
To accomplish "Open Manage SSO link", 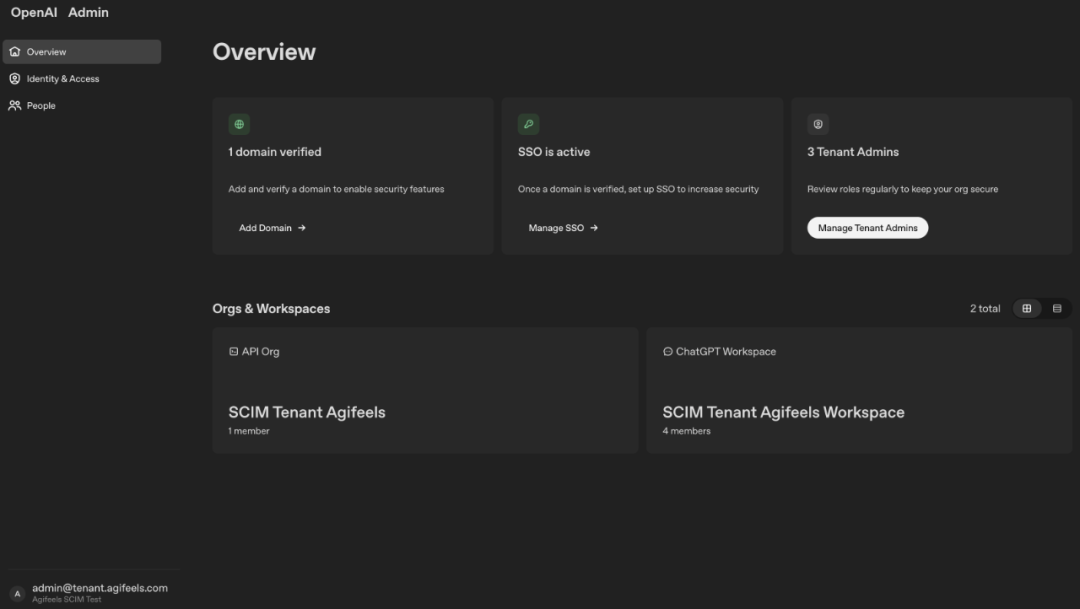I will pyautogui.click(x=563, y=228).
